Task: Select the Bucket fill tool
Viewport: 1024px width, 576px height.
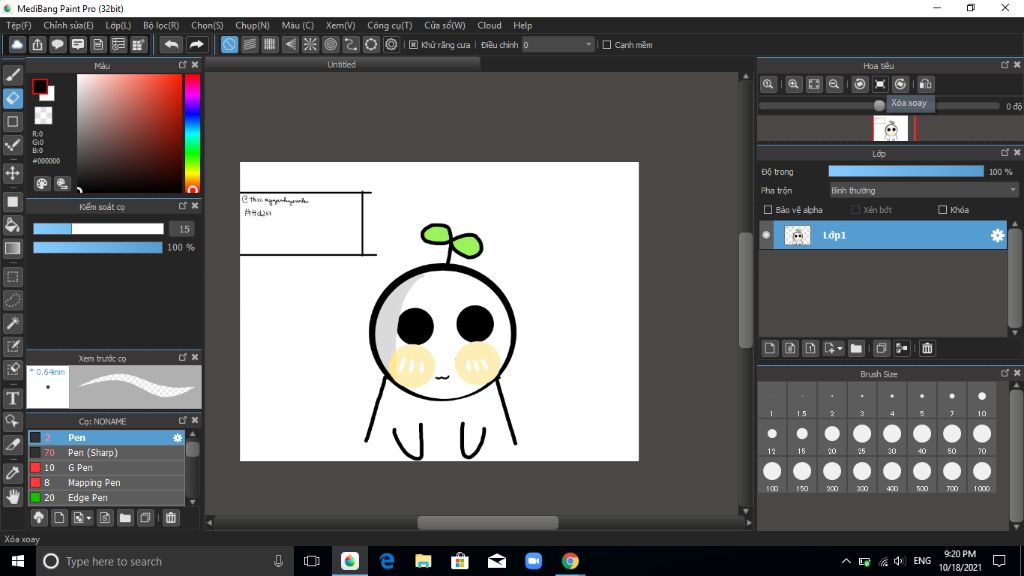Action: tap(13, 225)
